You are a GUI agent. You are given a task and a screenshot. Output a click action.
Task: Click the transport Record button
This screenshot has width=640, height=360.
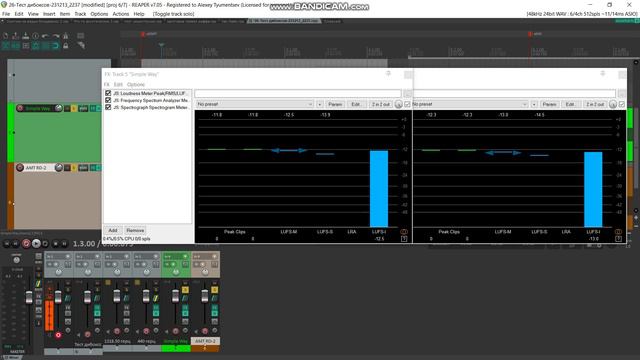click(26, 244)
